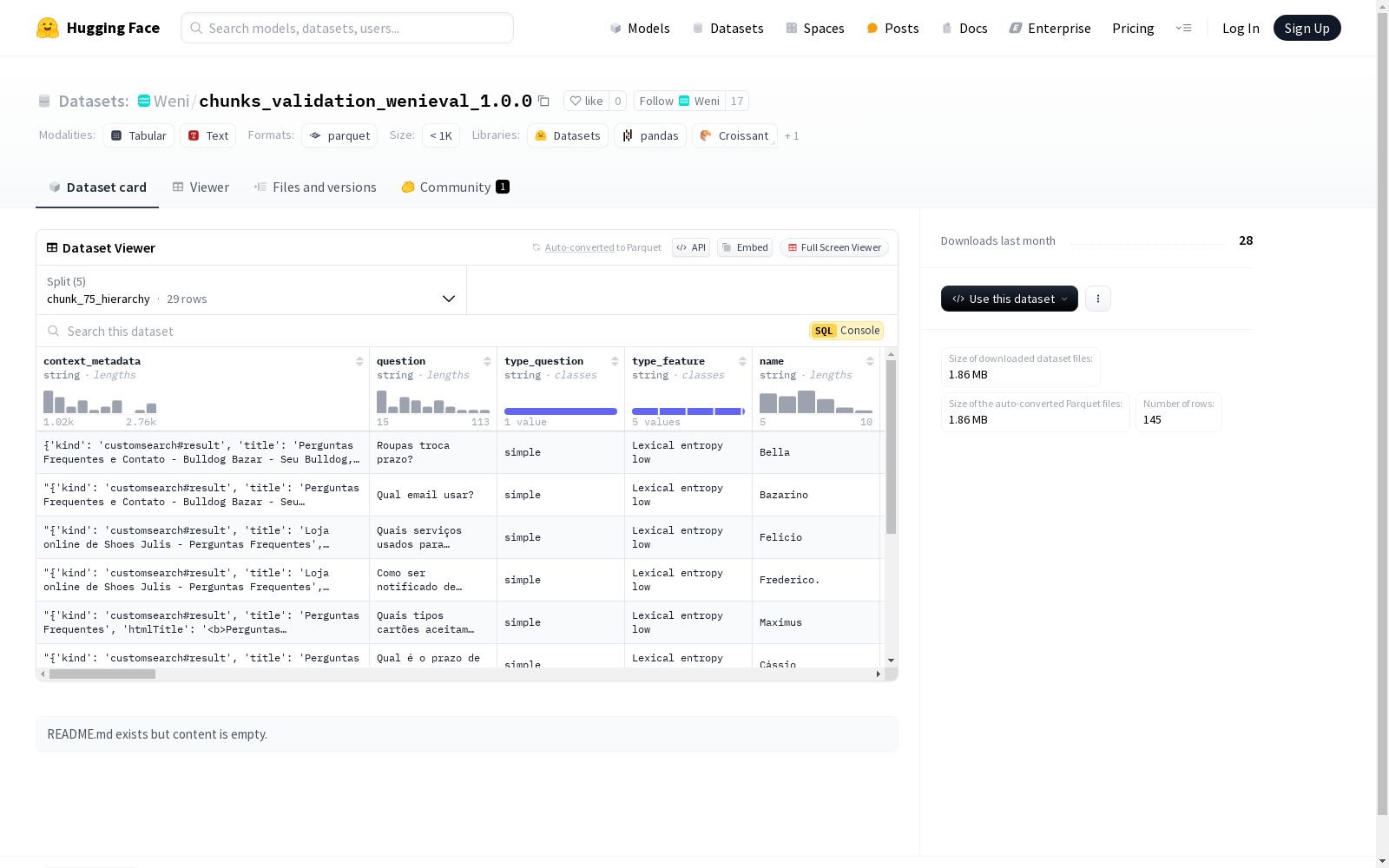Click the 'Qual email usar?' question cell
This screenshot has width=1389, height=868.
pos(433,495)
